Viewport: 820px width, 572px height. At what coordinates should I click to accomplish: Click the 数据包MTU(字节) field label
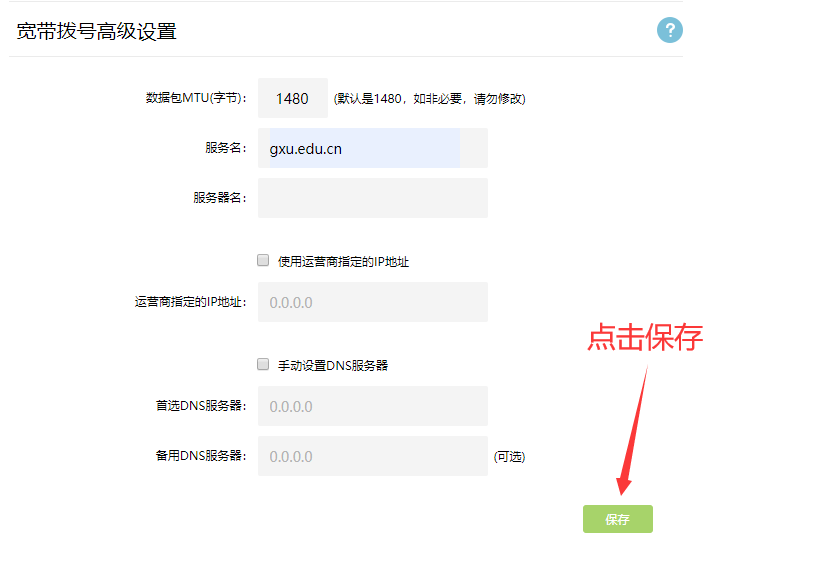[196, 98]
